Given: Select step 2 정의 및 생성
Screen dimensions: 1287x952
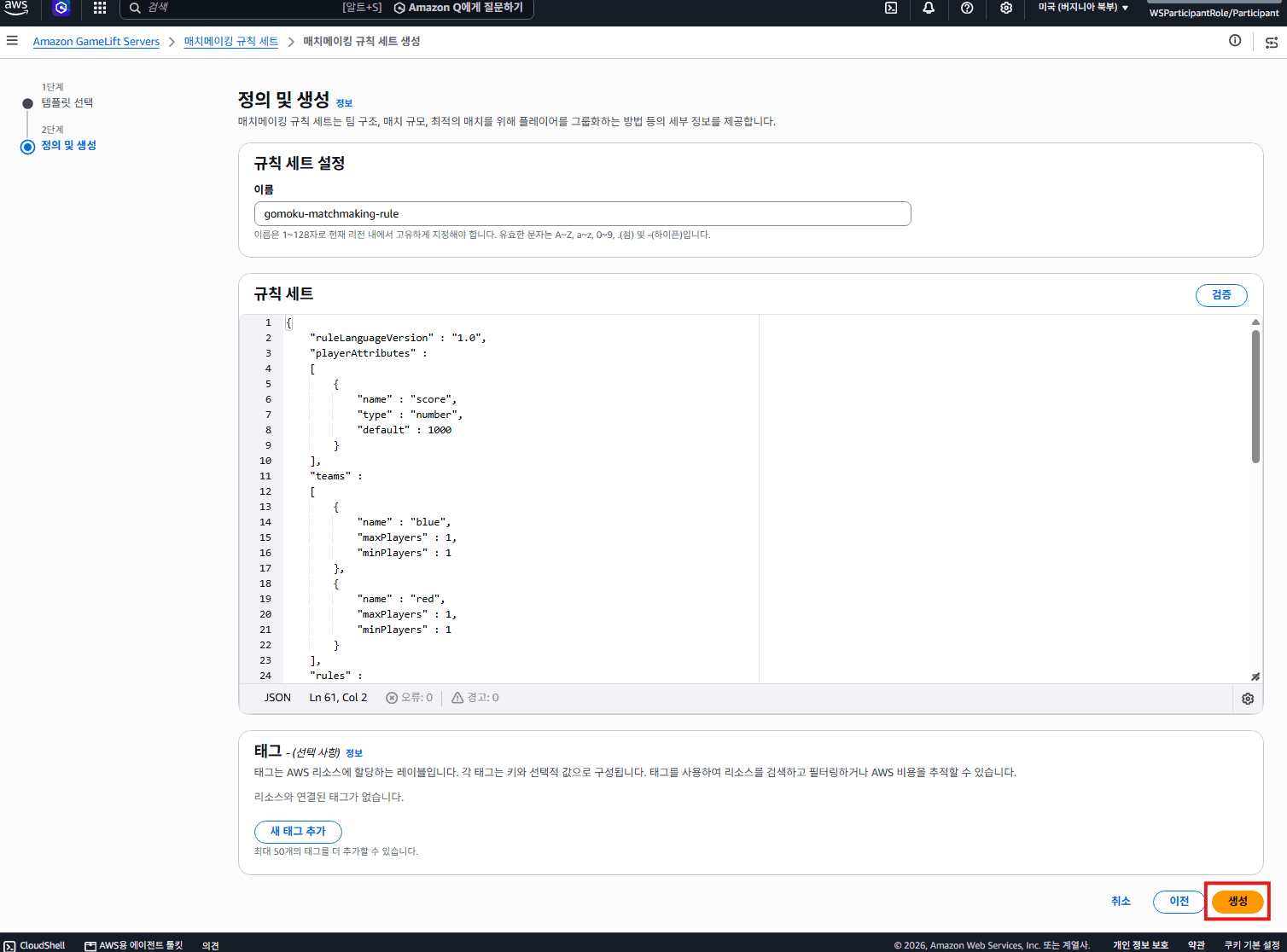Looking at the screenshot, I should click(69, 145).
